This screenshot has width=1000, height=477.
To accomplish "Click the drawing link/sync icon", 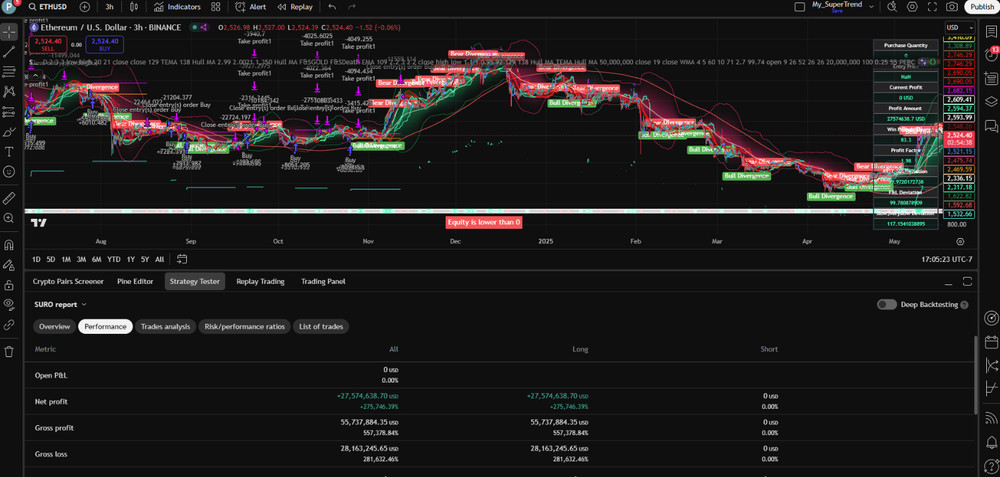I will pyautogui.click(x=9, y=325).
